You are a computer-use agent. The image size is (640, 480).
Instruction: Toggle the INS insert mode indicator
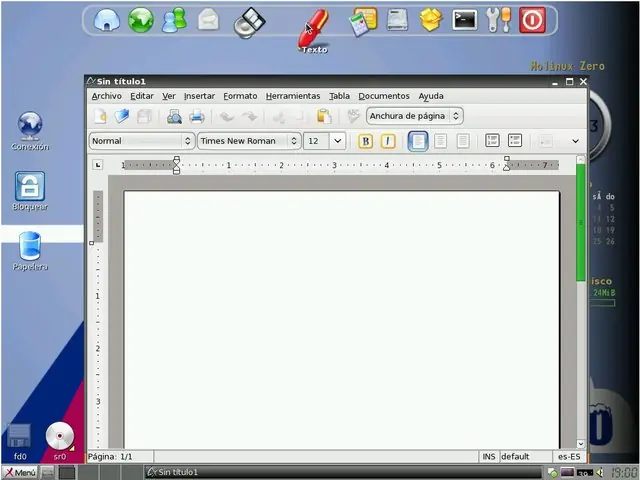click(489, 457)
